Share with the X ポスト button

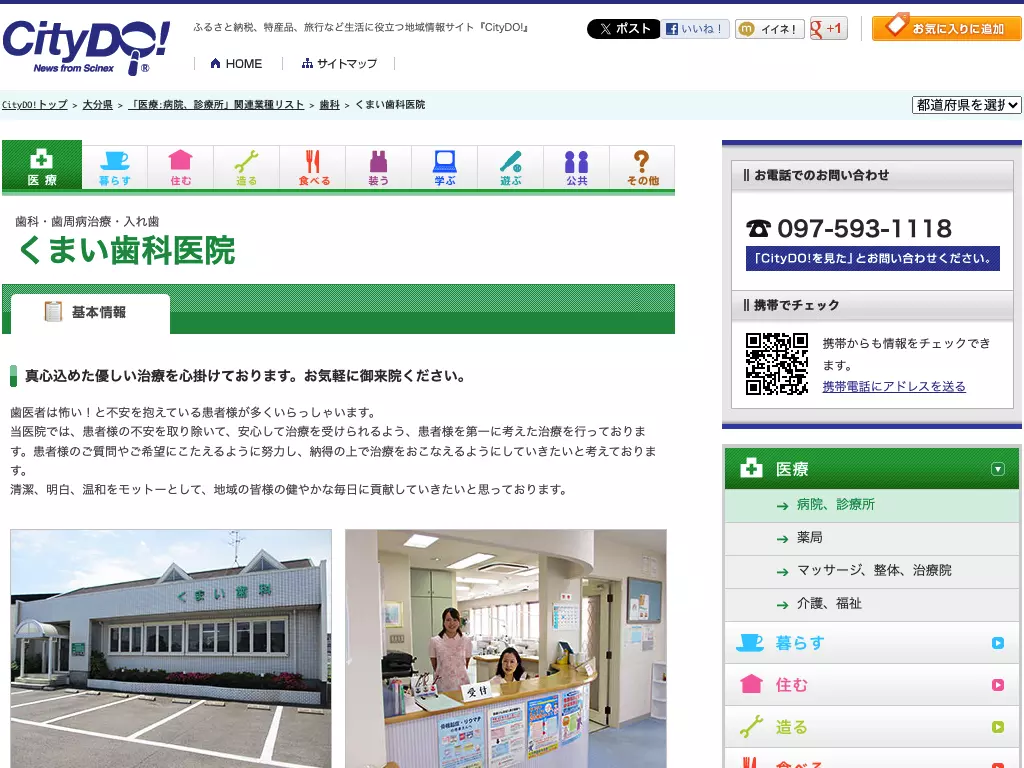(624, 29)
